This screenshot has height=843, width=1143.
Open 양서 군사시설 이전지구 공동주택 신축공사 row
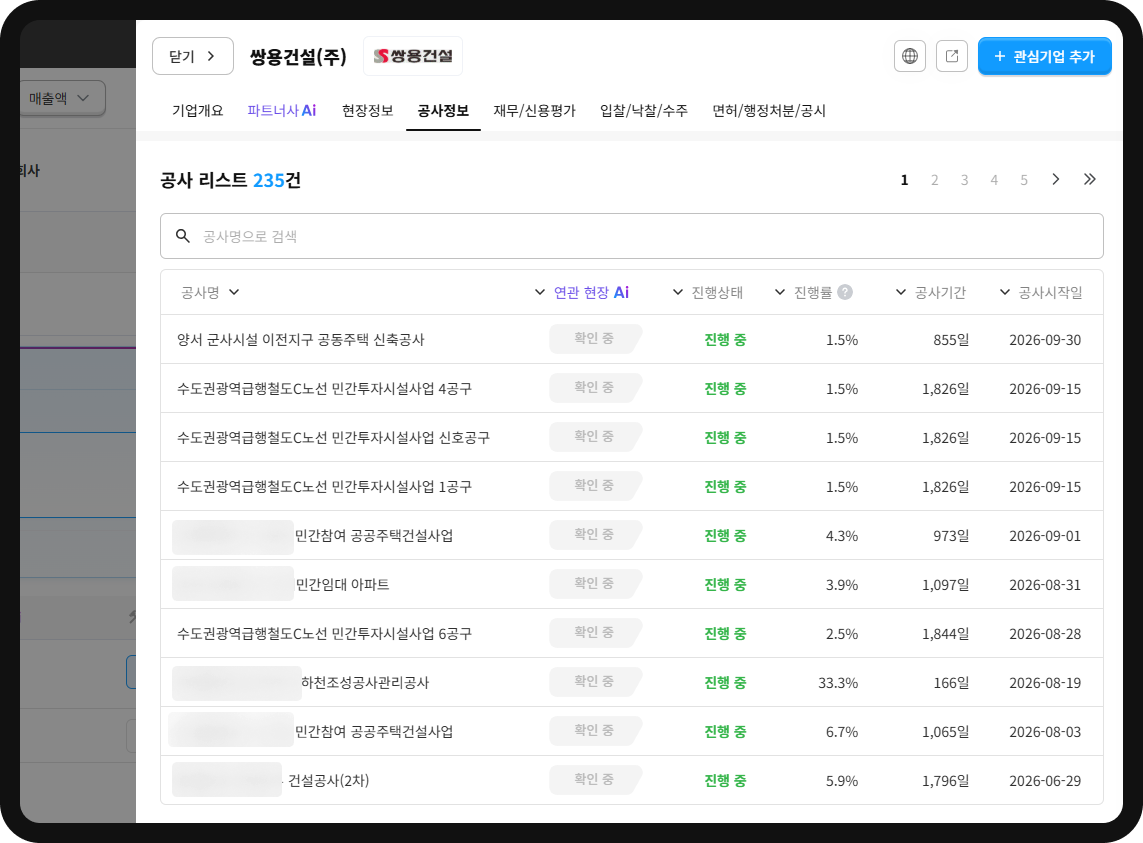631,339
